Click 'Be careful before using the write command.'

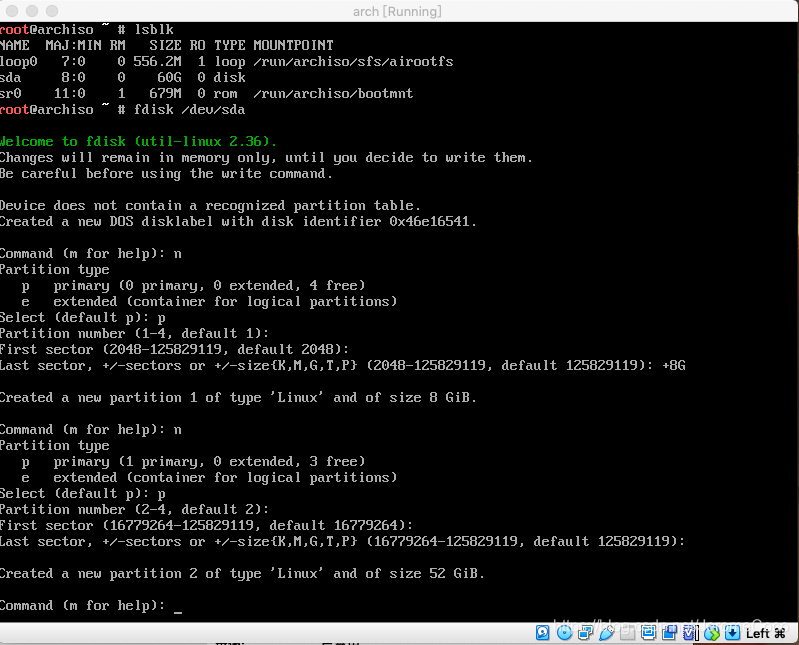(166, 174)
